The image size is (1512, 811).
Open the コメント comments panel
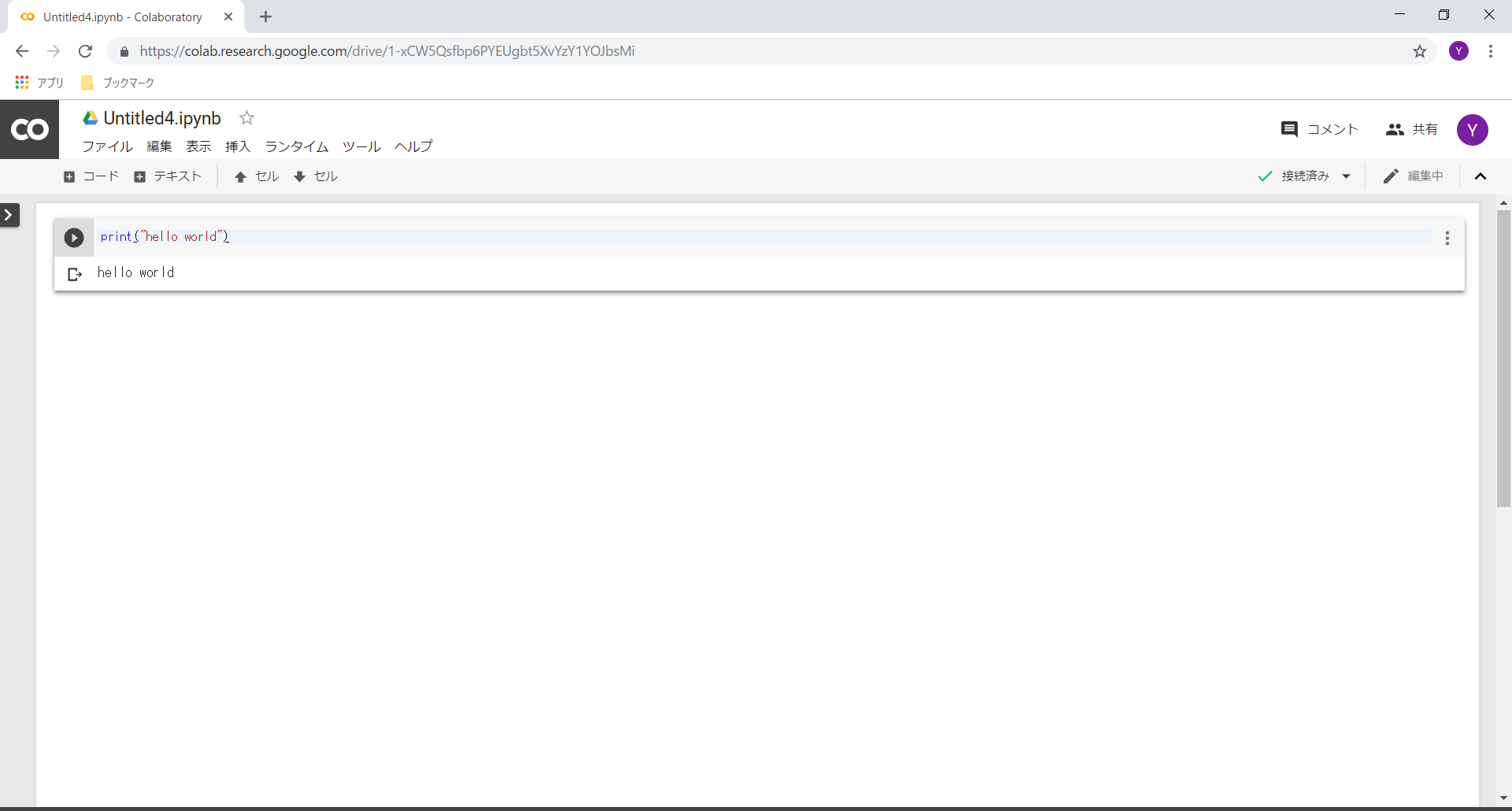click(1320, 129)
